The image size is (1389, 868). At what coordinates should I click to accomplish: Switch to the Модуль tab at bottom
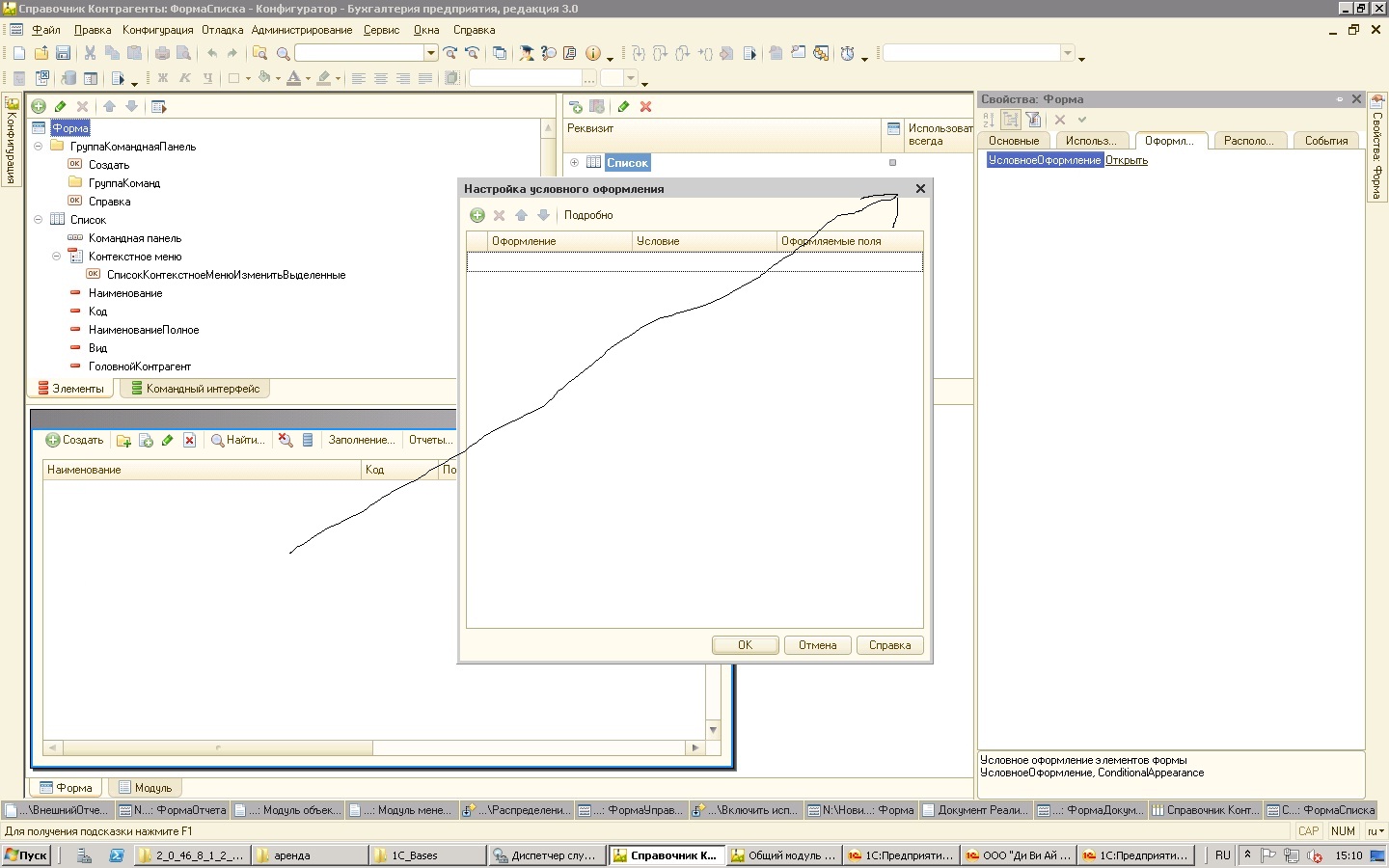point(145,788)
